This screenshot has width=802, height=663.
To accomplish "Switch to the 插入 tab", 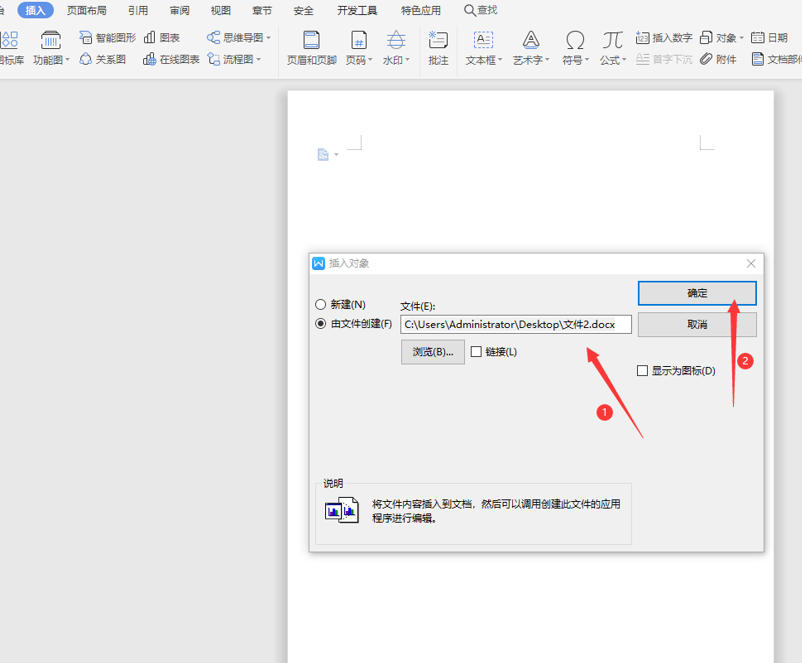I will 35,10.
